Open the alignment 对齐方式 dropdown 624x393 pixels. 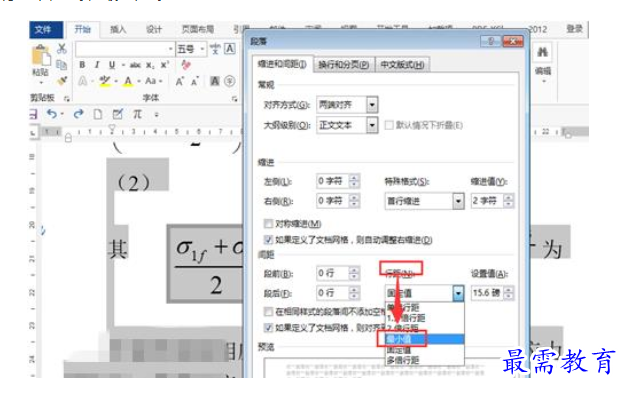372,105
